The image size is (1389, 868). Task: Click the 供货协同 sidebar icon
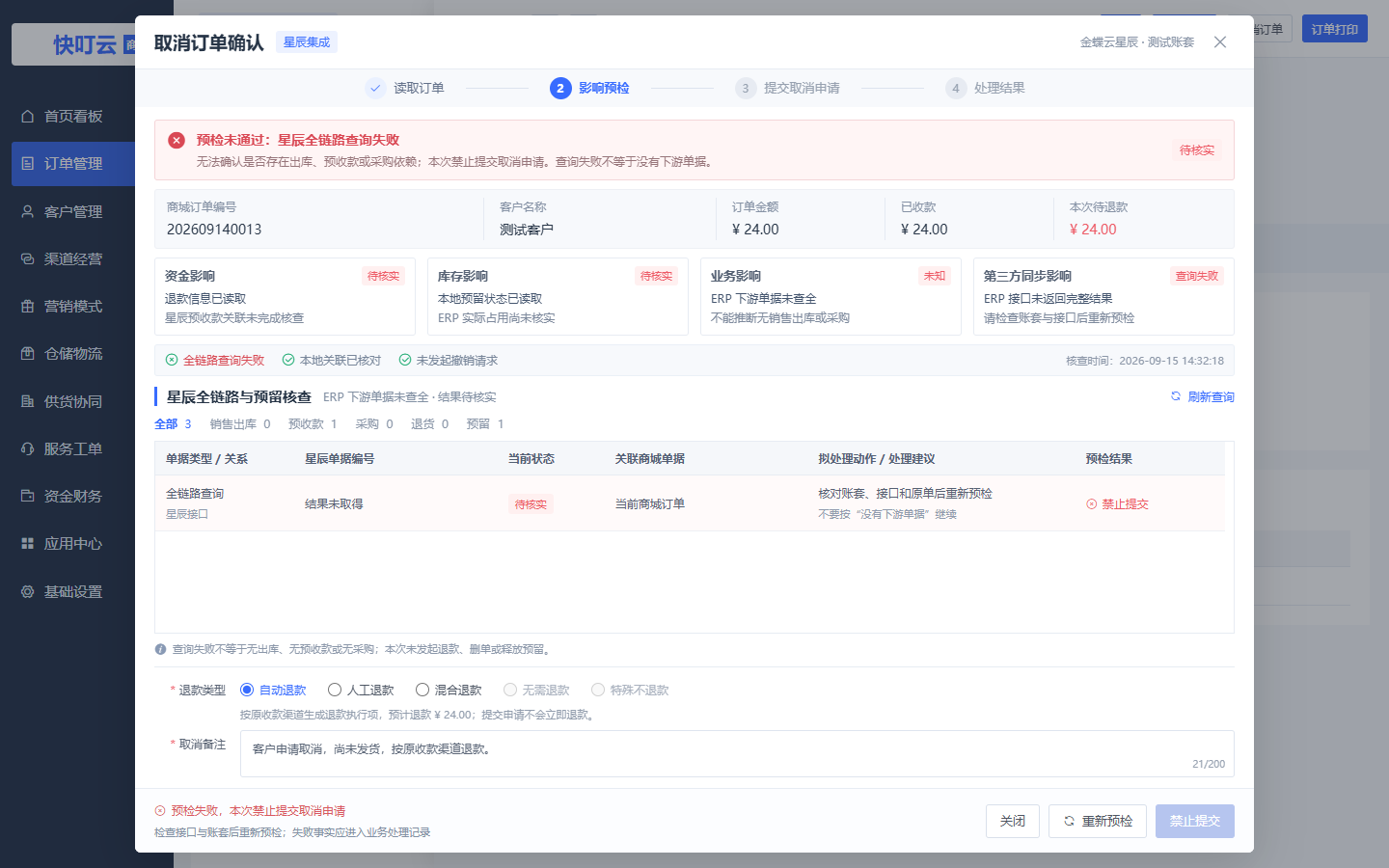pos(28,401)
